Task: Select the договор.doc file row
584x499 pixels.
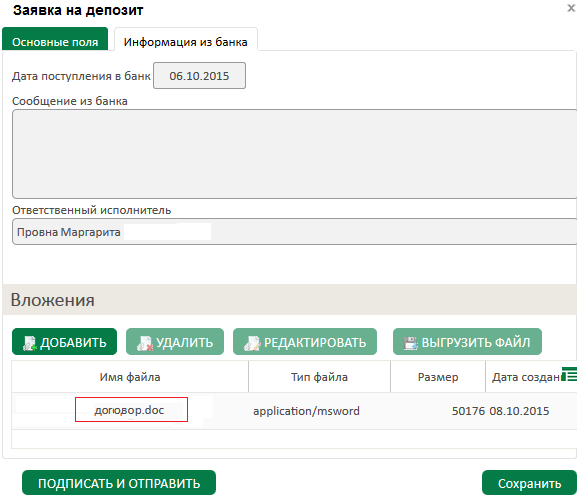Action: click(x=294, y=411)
